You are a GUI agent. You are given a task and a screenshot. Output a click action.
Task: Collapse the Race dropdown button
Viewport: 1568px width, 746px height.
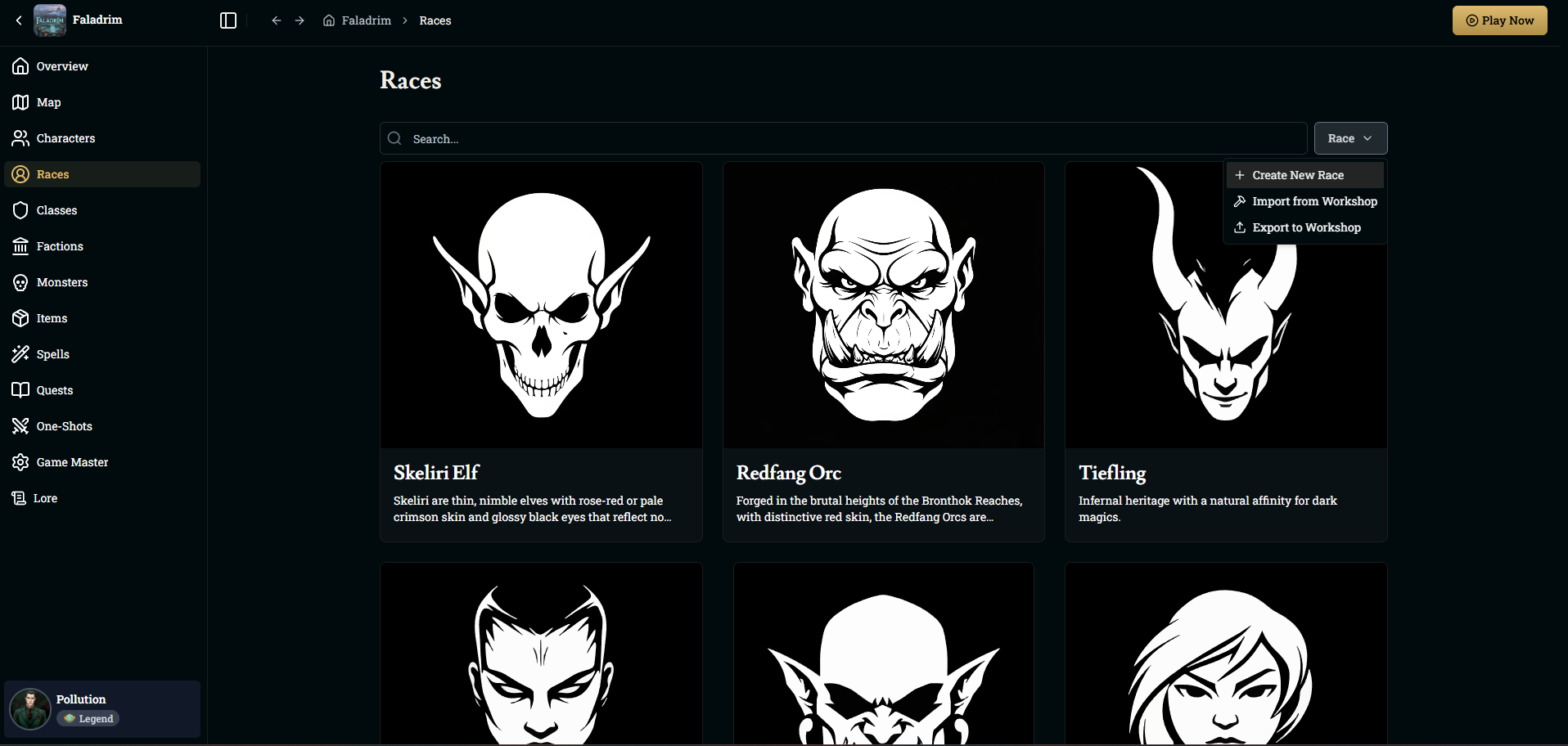click(1350, 138)
